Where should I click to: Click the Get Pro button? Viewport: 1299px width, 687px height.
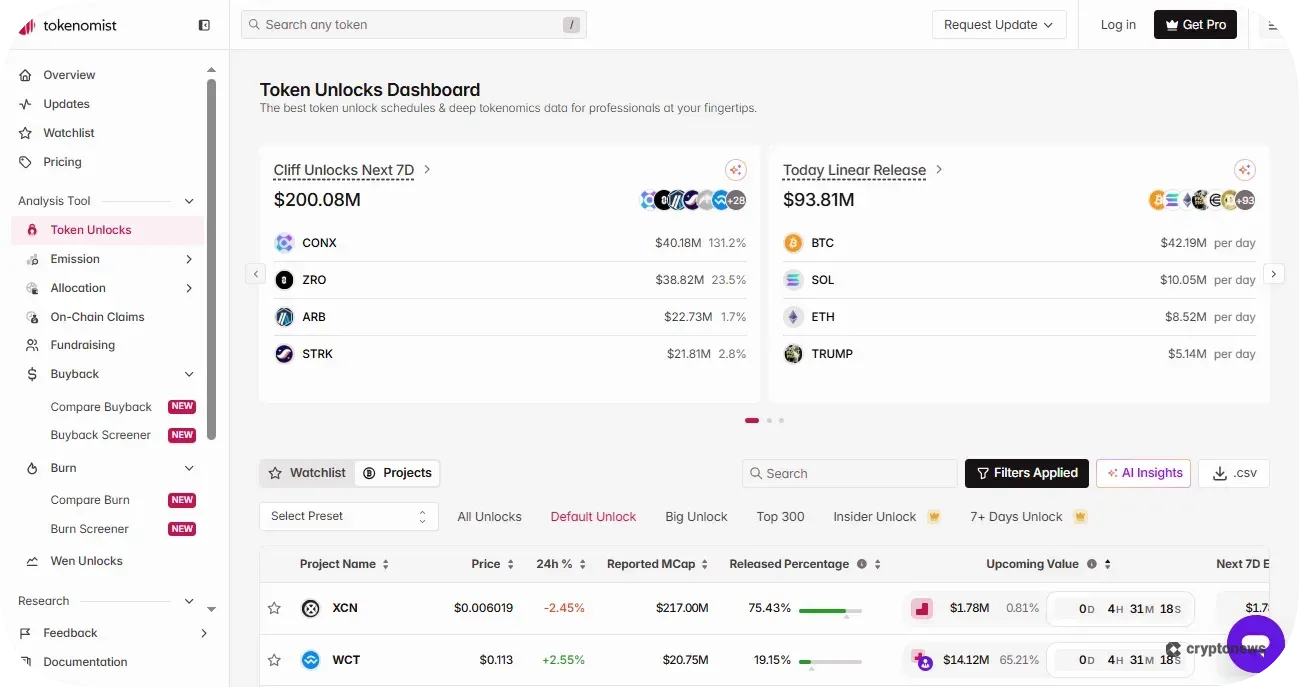coord(1195,24)
